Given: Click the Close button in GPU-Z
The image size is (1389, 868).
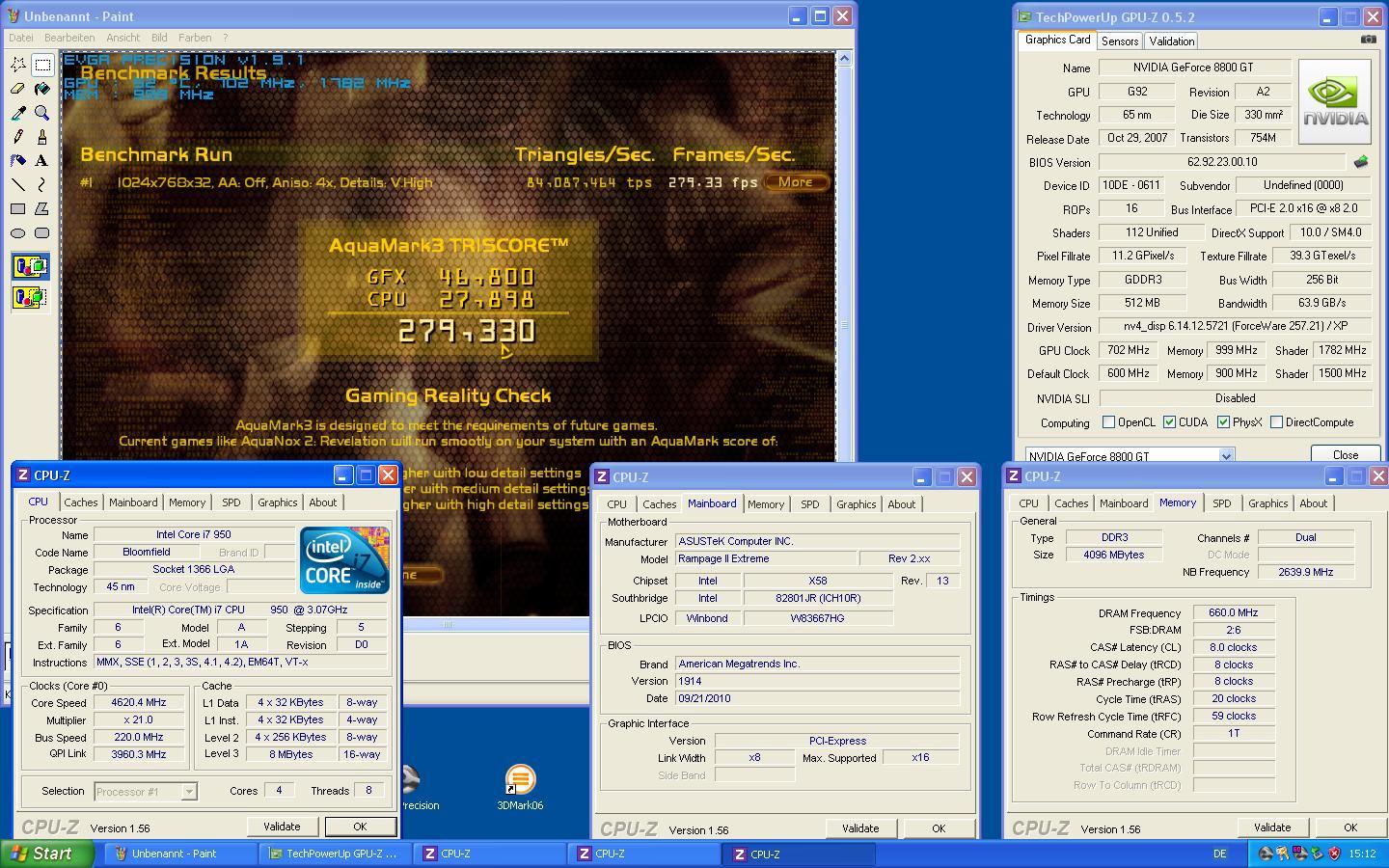Looking at the screenshot, I should click(x=1346, y=455).
